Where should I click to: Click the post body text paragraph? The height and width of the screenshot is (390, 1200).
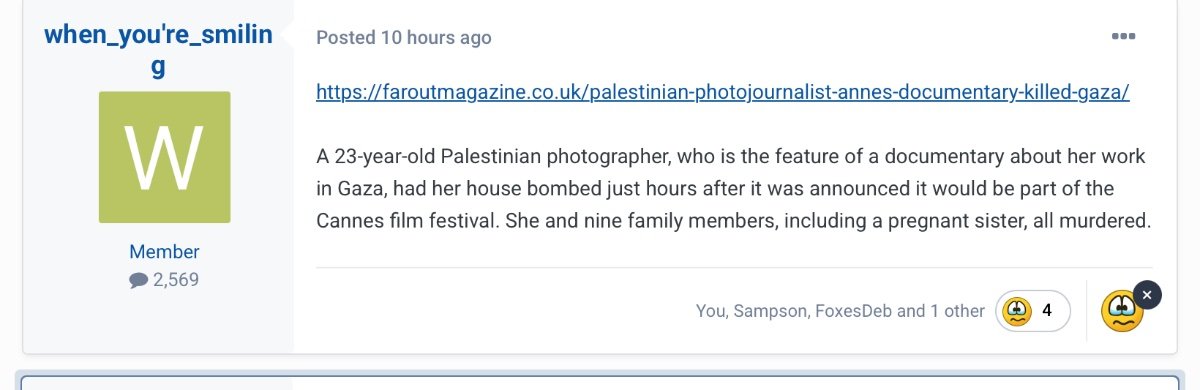(734, 189)
